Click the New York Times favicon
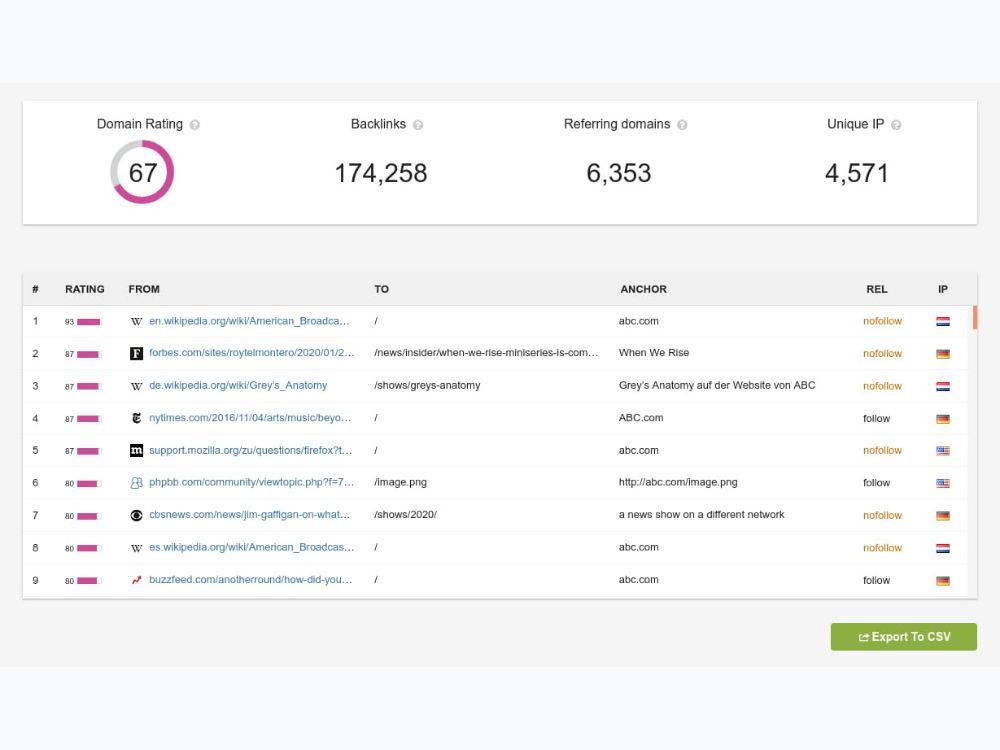The width and height of the screenshot is (1000, 750). pyautogui.click(x=136, y=418)
